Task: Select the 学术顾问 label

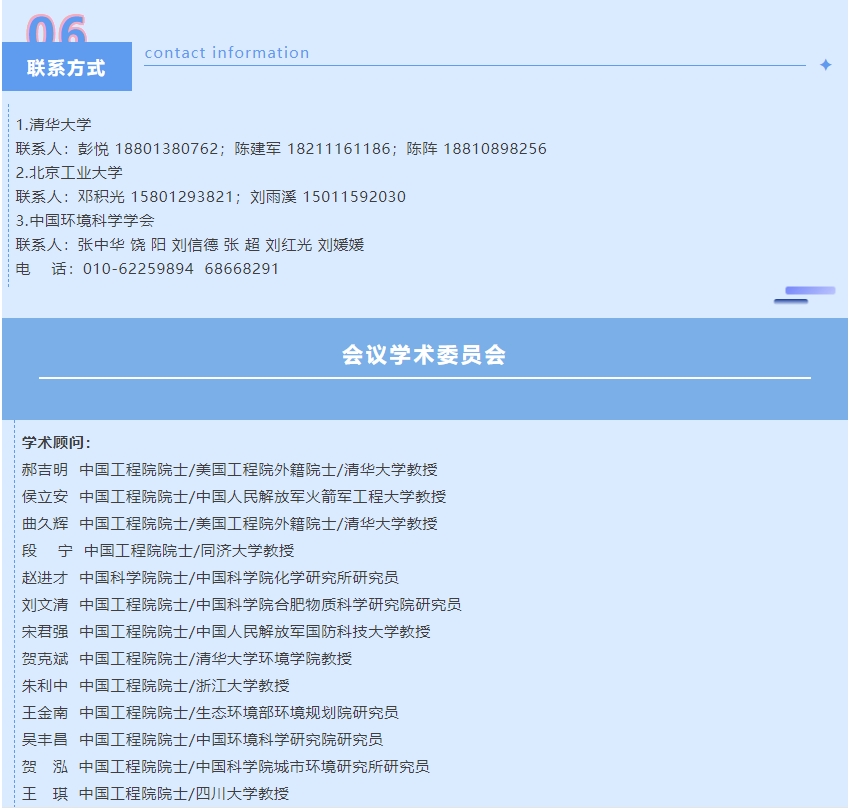Action: click(x=56, y=442)
